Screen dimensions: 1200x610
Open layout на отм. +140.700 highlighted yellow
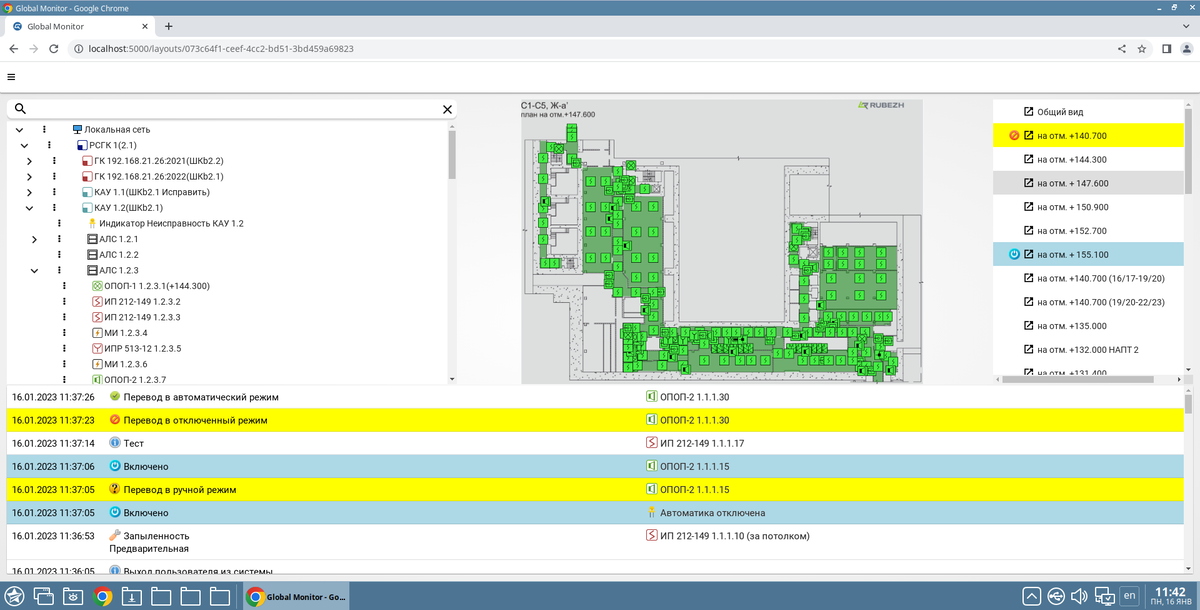tap(1089, 136)
